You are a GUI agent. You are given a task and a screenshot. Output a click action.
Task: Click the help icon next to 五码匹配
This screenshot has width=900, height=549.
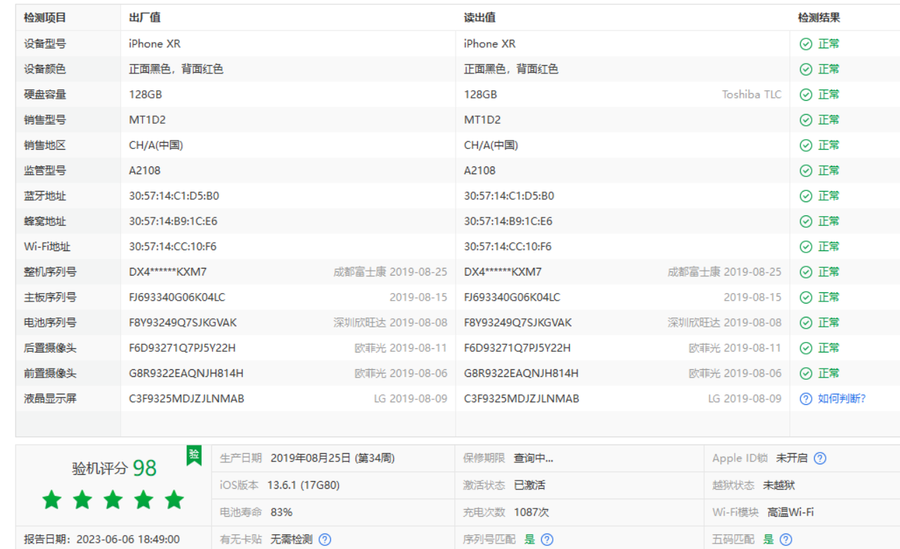point(786,540)
